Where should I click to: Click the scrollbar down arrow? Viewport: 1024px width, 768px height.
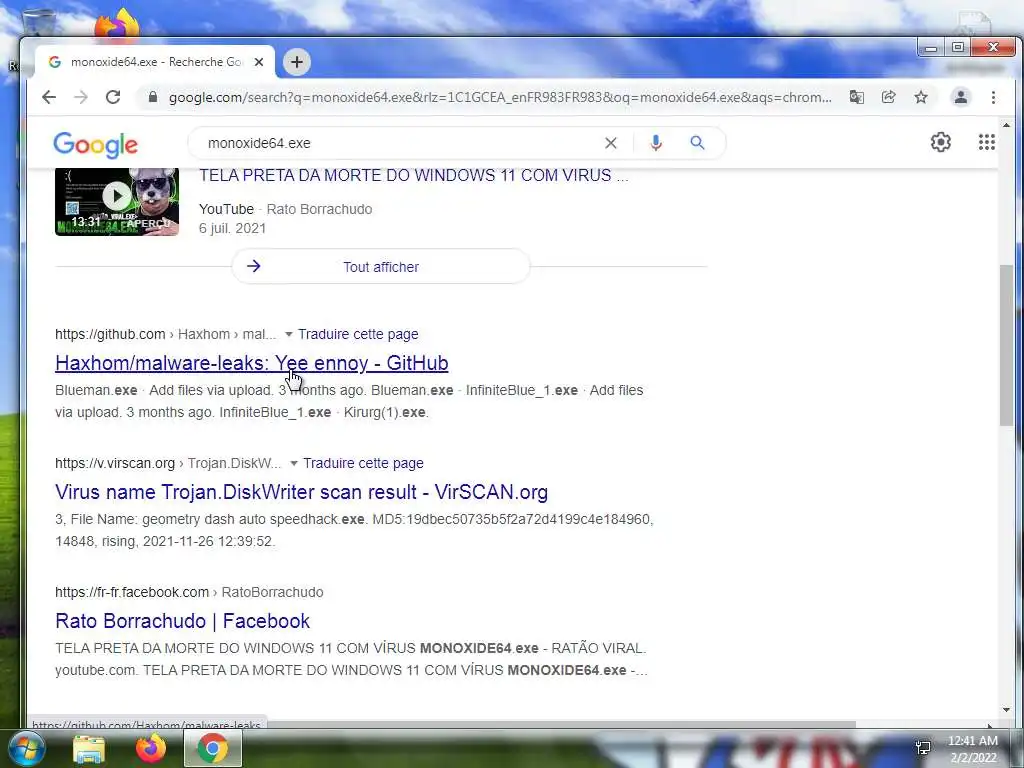pyautogui.click(x=1006, y=710)
